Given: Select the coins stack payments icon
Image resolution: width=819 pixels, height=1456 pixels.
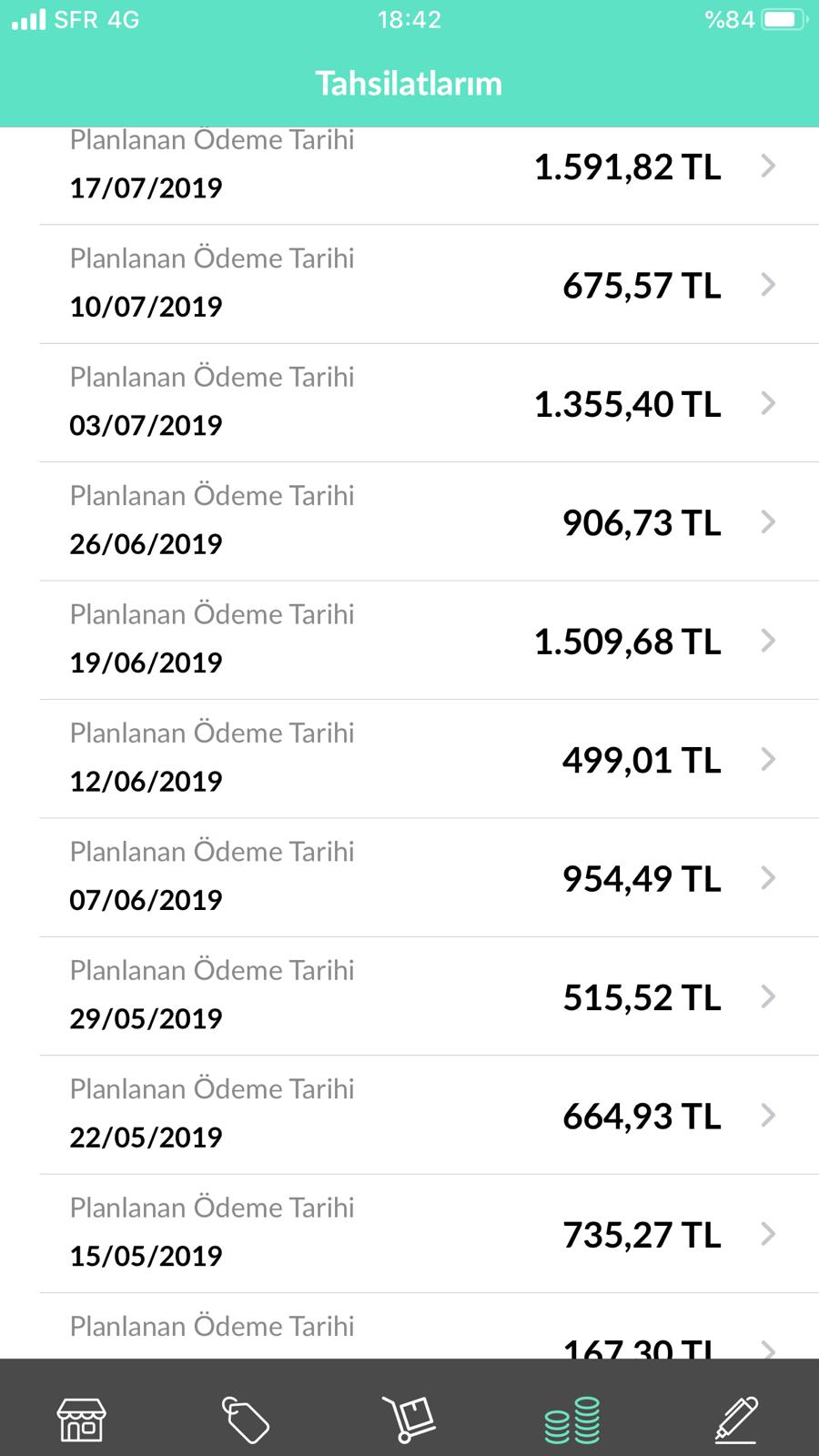Looking at the screenshot, I should click(572, 1420).
